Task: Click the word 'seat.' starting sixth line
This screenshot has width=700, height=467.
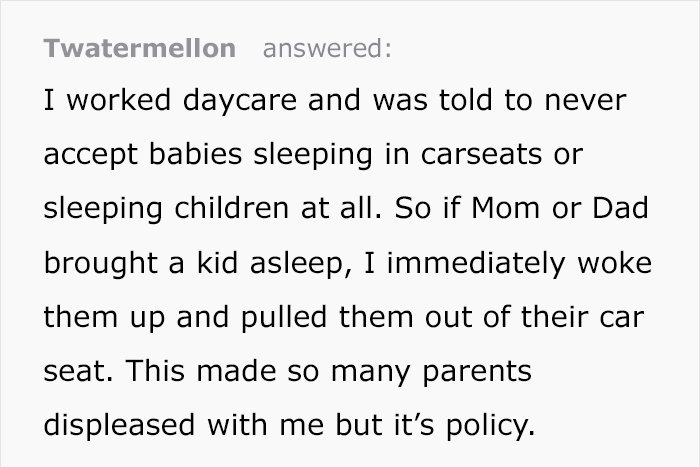Action: 78,372
